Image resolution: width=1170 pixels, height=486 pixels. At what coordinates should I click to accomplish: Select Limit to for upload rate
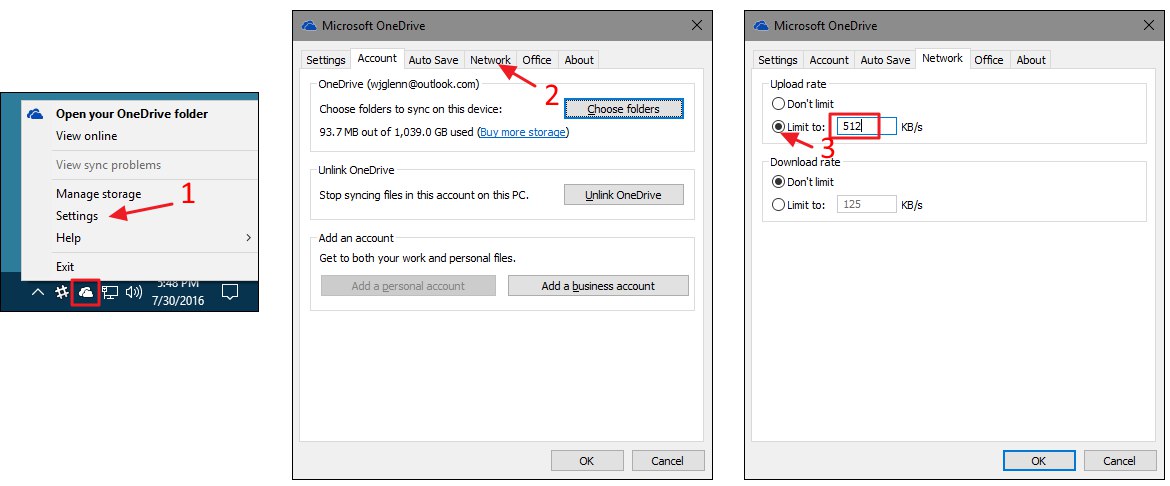pos(798,127)
